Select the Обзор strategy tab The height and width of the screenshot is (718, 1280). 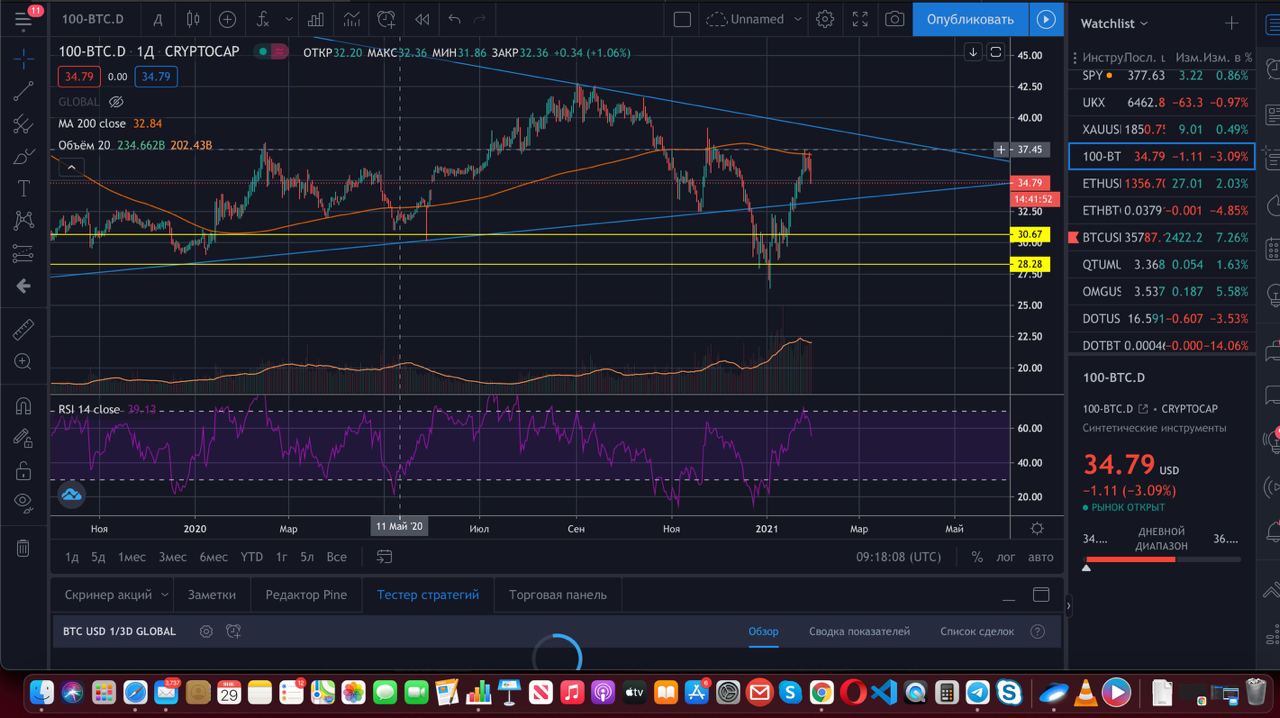click(x=763, y=631)
